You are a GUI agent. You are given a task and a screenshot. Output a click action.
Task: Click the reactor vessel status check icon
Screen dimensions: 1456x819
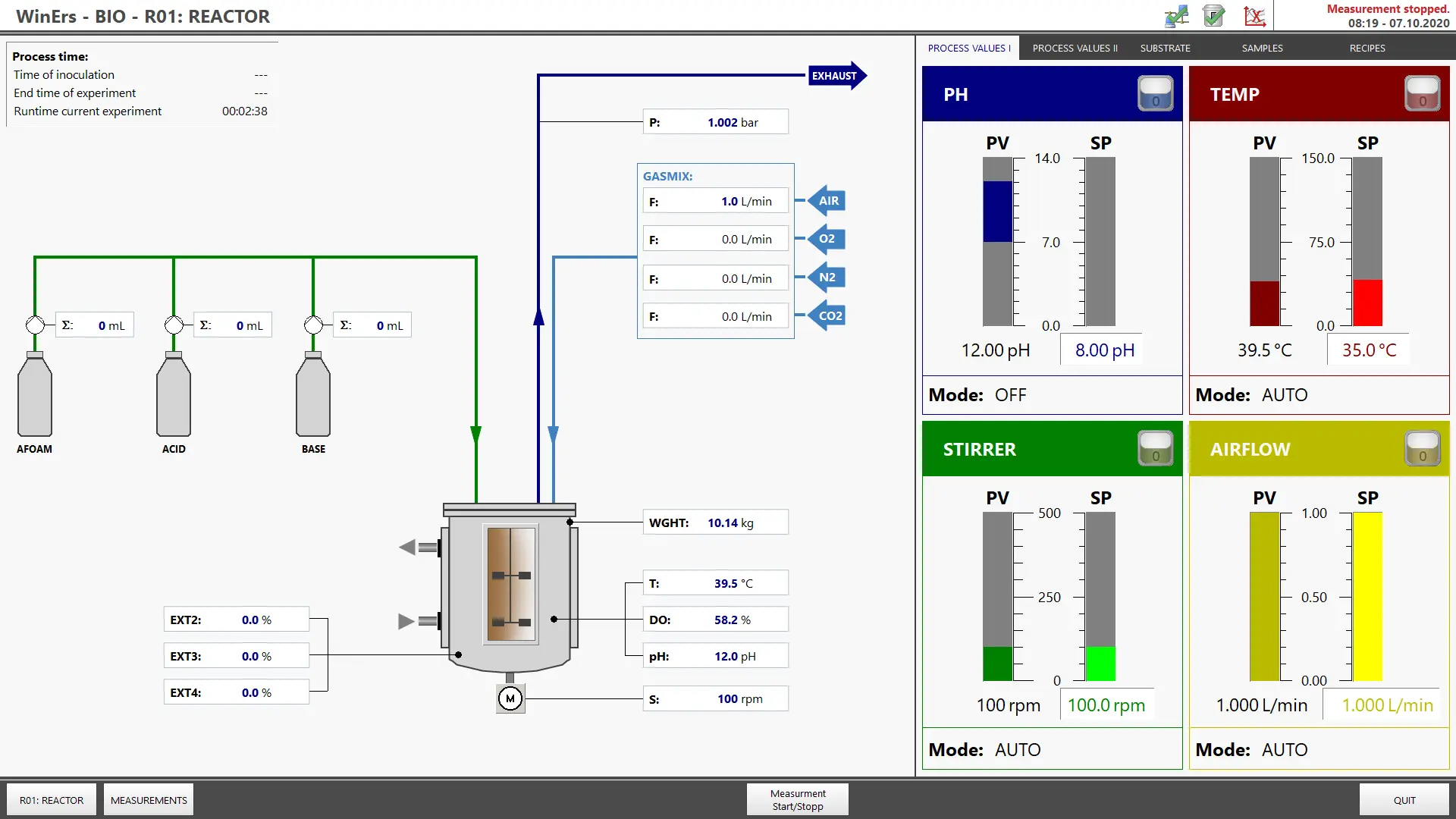(1214, 16)
